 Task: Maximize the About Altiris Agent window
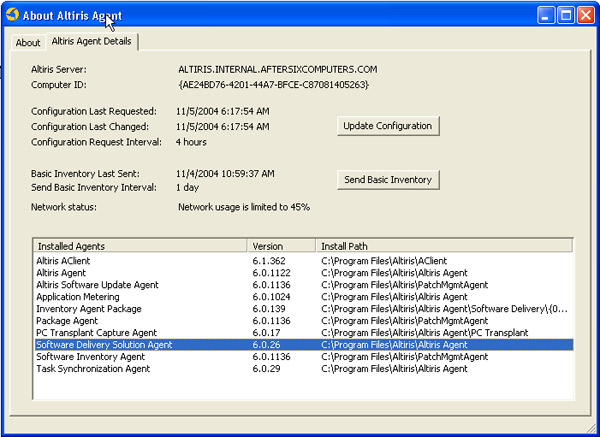[x=566, y=15]
